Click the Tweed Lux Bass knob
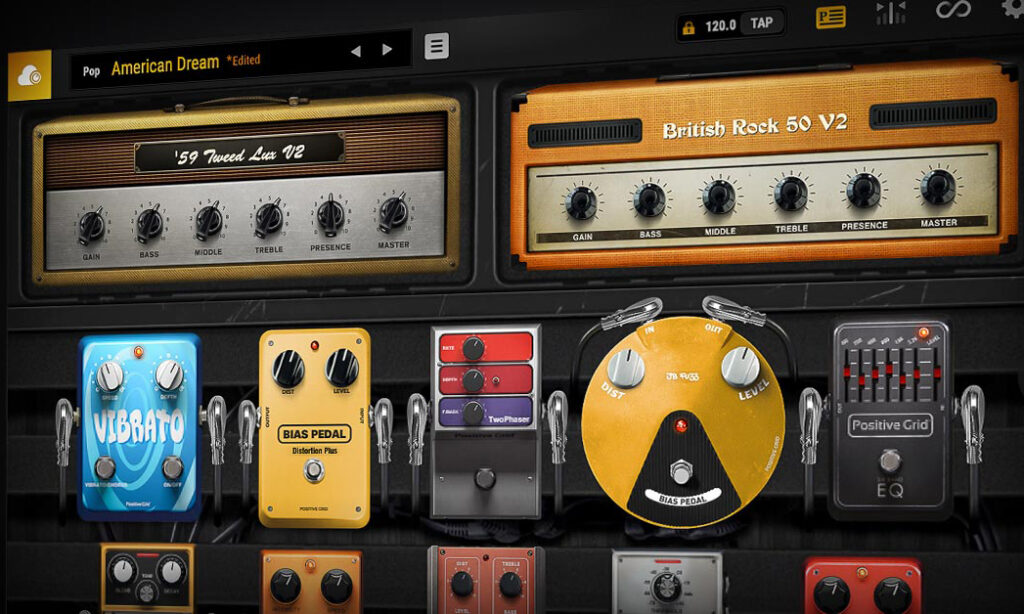Viewport: 1024px width, 614px height. [x=149, y=223]
